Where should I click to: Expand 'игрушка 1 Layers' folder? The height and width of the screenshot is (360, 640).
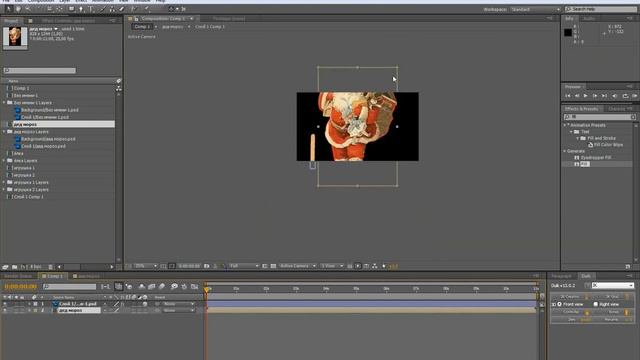4,182
